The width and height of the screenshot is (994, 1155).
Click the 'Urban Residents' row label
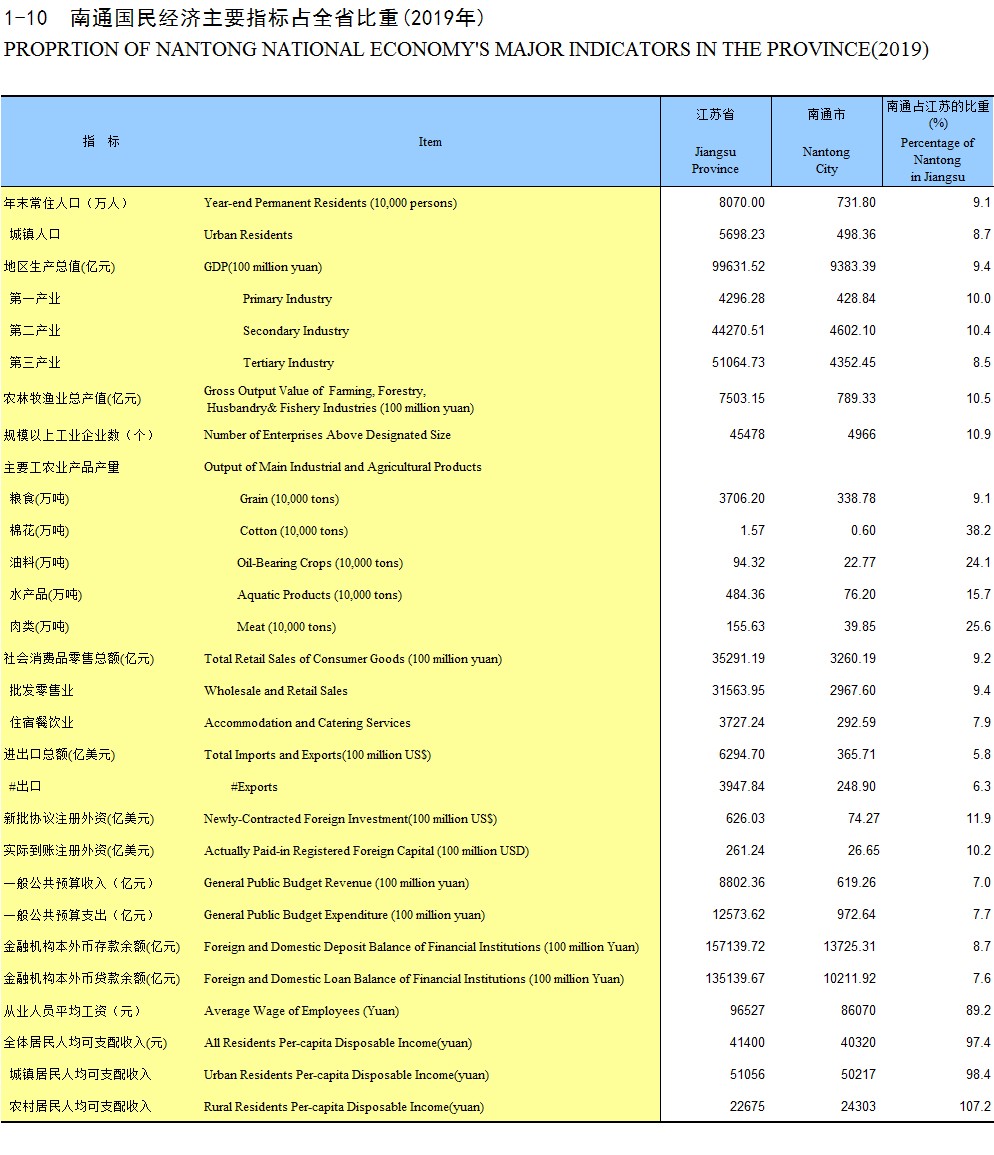248,235
